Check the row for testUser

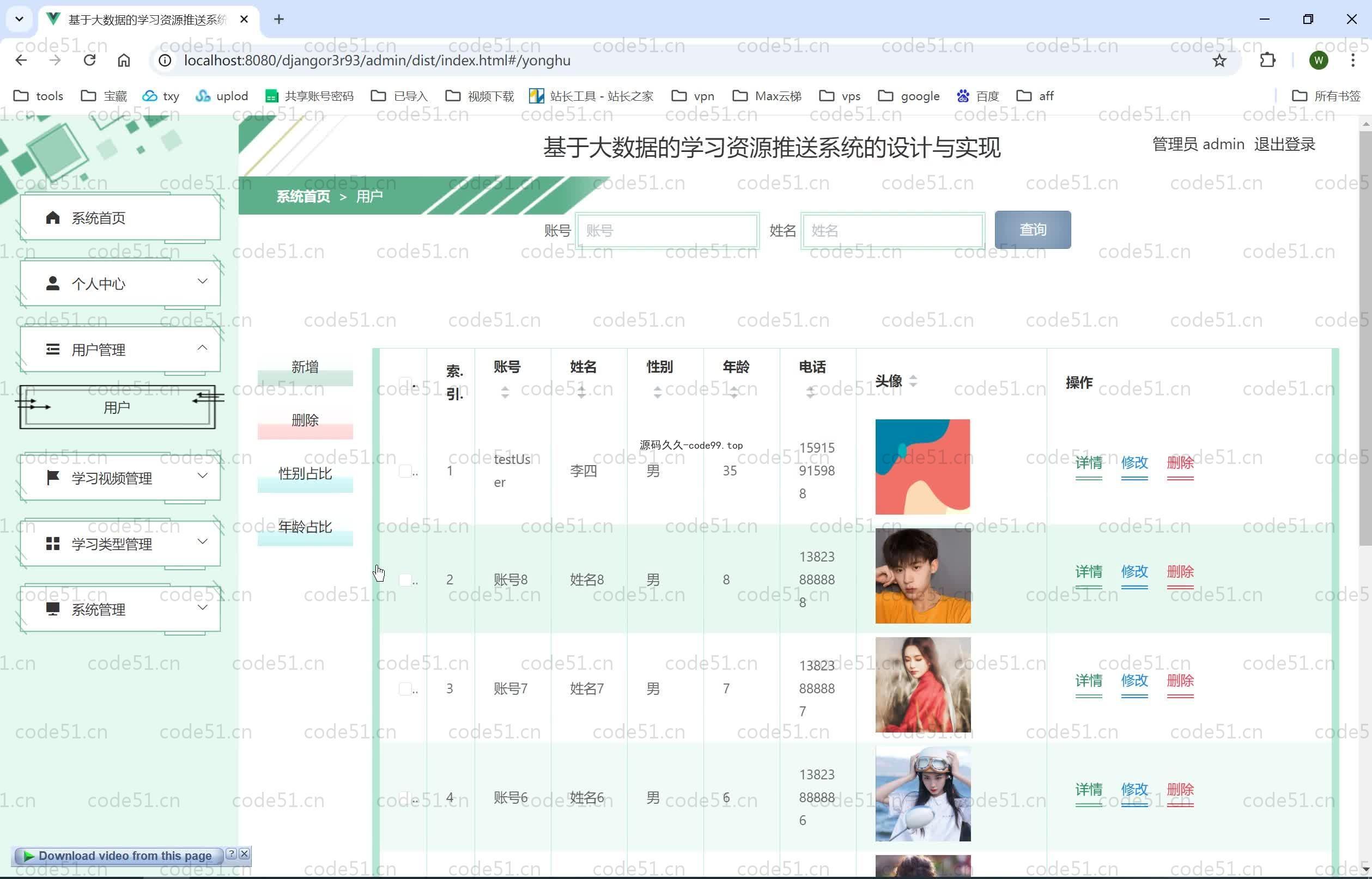405,471
